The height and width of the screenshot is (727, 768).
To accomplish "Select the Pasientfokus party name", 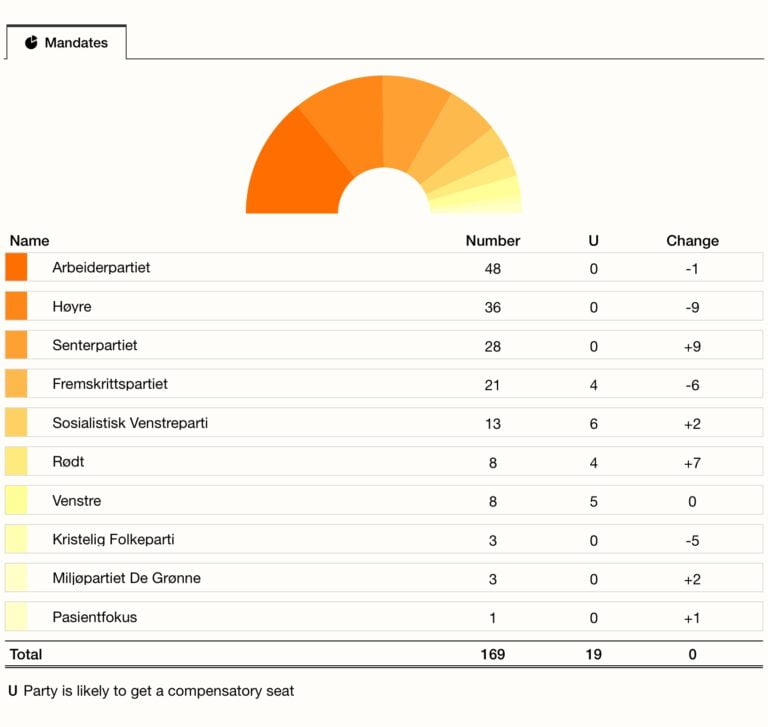I will 95,617.
